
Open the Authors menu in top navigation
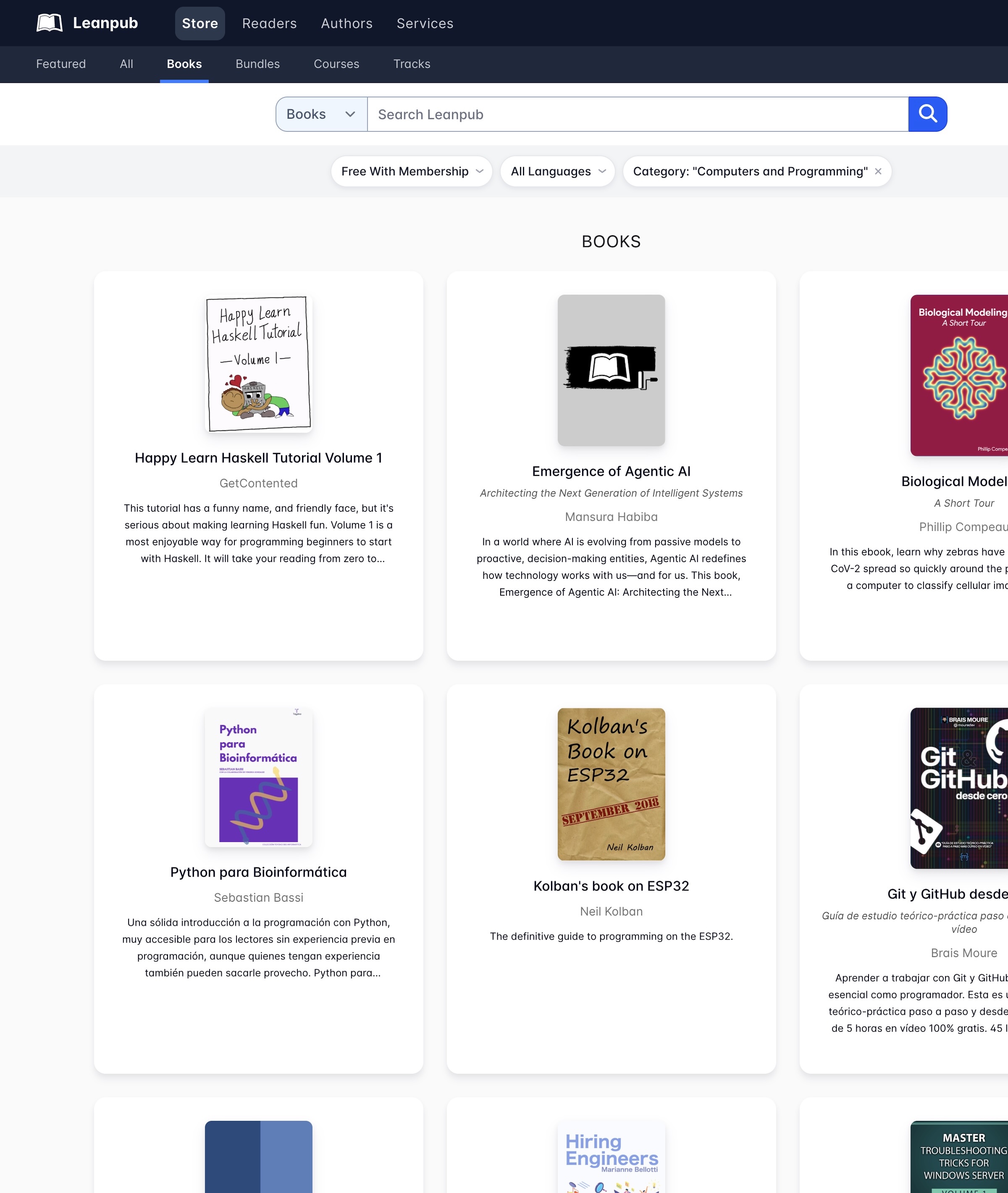pyautogui.click(x=346, y=24)
